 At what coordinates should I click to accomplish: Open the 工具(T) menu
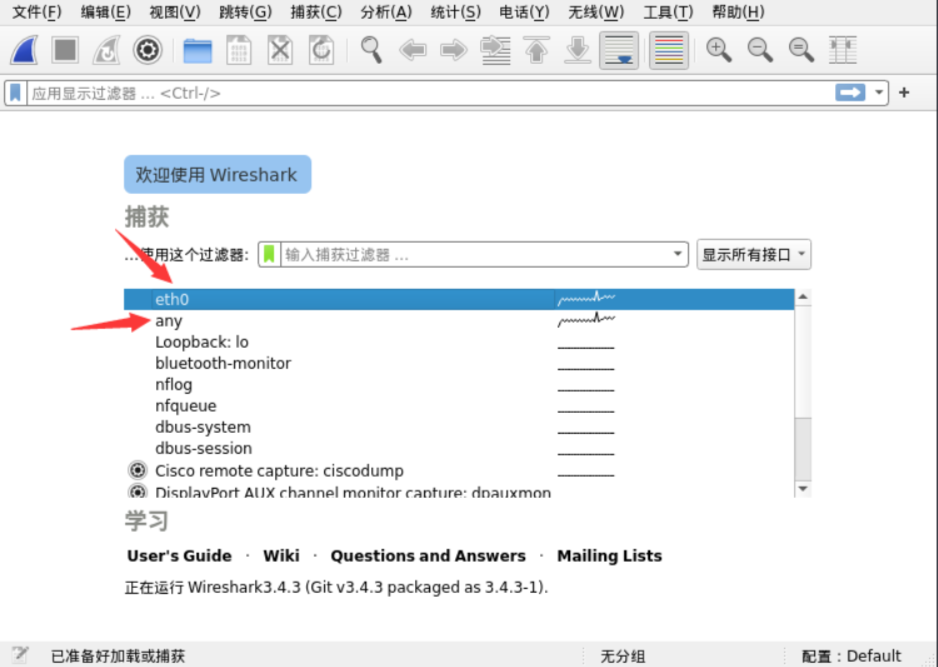(x=668, y=12)
